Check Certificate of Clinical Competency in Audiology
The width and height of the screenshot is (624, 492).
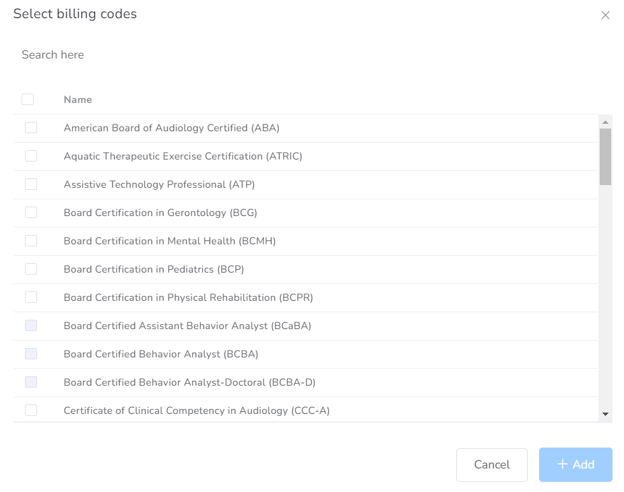(x=31, y=410)
